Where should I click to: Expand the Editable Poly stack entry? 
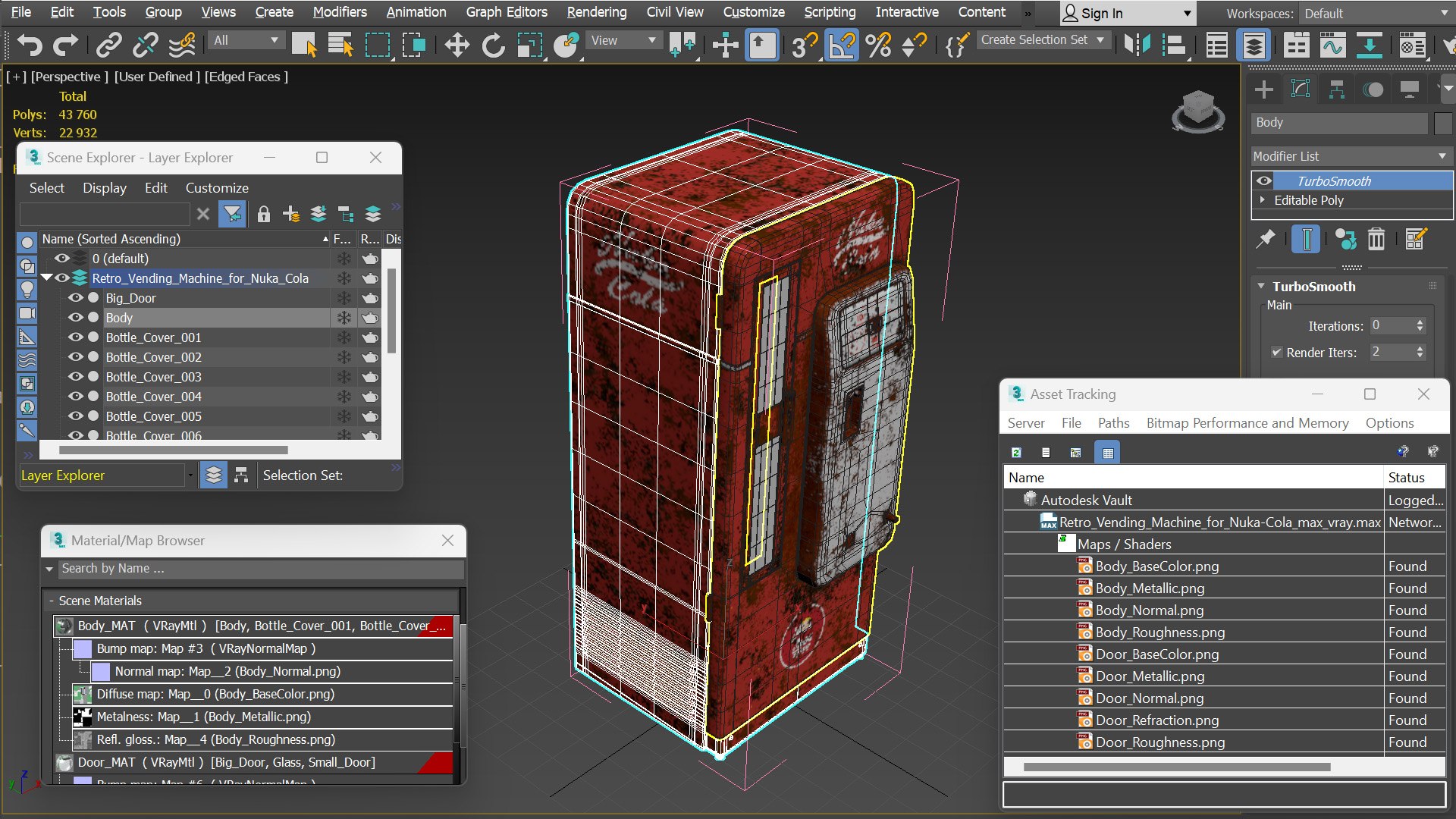tap(1263, 200)
